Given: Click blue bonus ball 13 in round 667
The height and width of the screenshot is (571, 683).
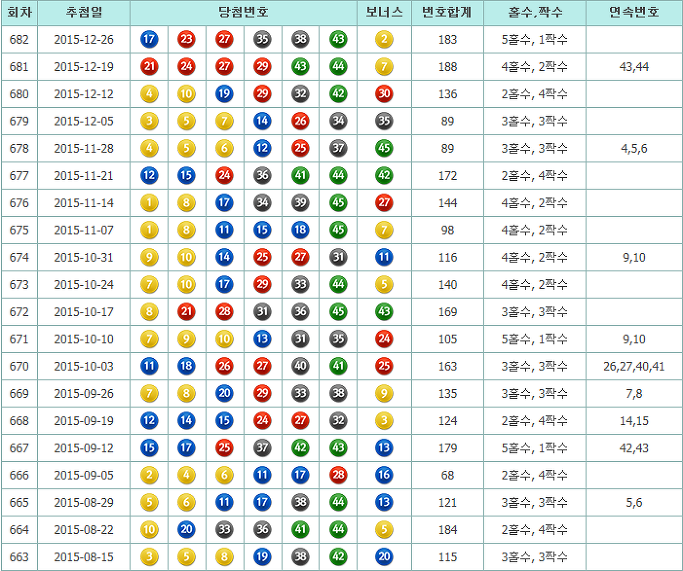Looking at the screenshot, I should 384,448.
